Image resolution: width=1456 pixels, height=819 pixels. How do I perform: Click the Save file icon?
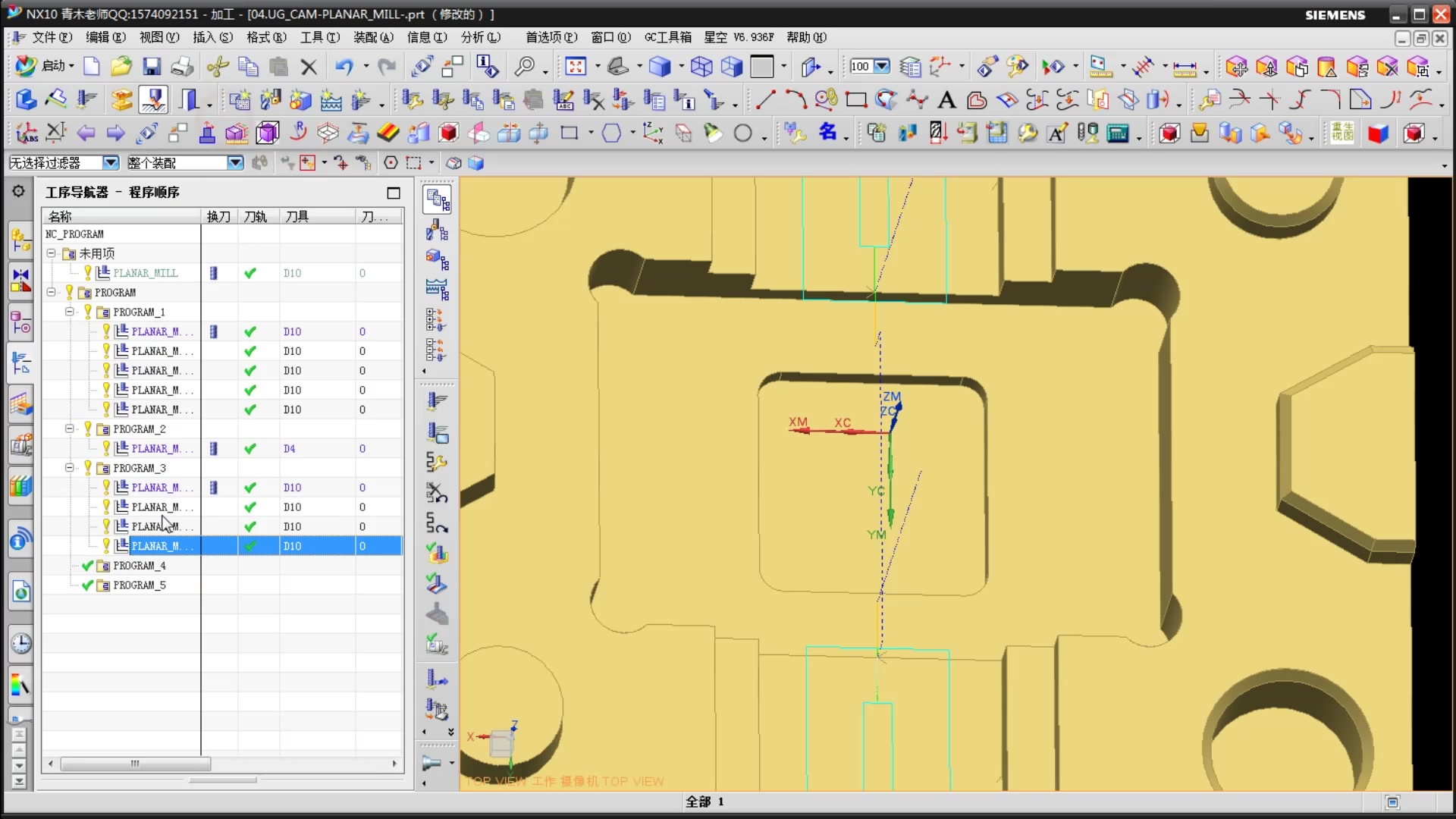pyautogui.click(x=152, y=67)
